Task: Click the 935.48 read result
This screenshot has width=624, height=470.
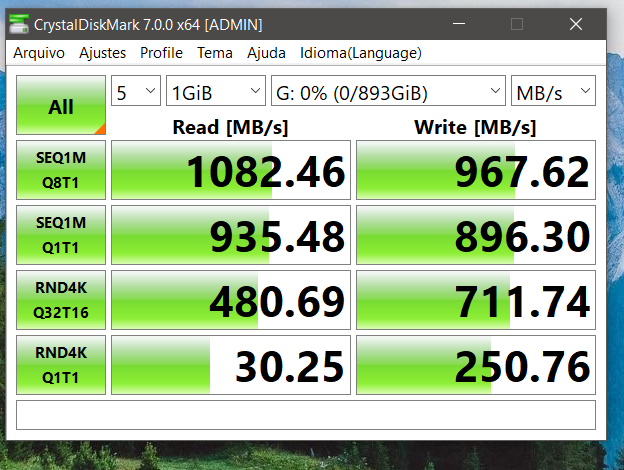Action: pyautogui.click(x=231, y=235)
